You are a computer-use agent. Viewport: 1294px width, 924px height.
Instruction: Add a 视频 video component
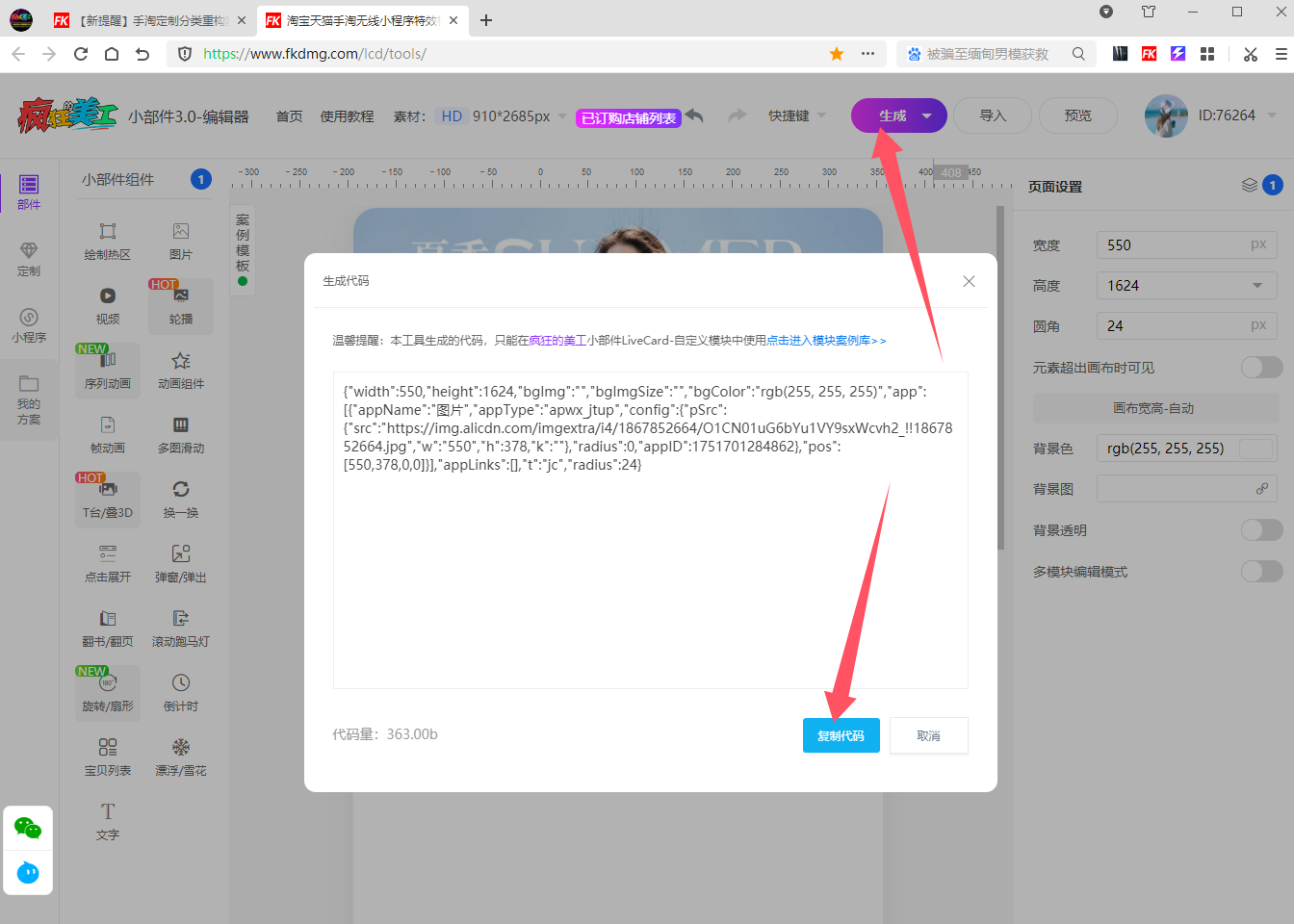point(108,306)
